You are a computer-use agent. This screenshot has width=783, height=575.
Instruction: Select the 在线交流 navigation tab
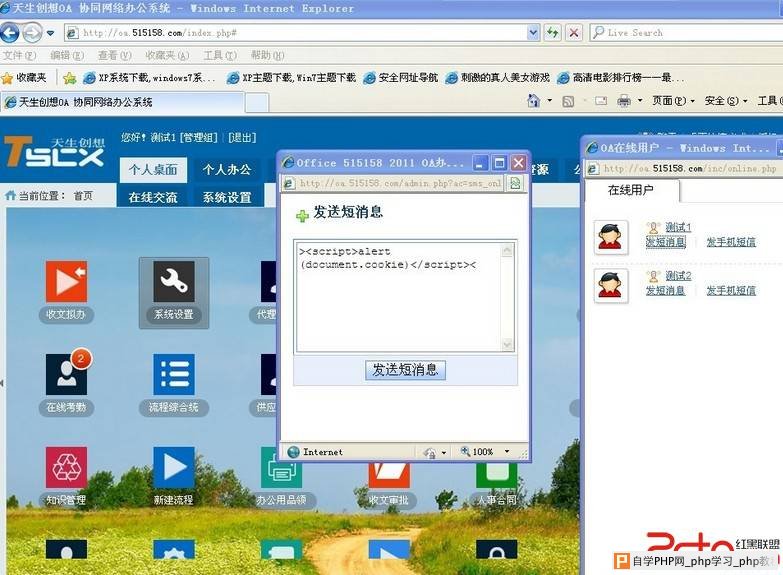point(153,197)
